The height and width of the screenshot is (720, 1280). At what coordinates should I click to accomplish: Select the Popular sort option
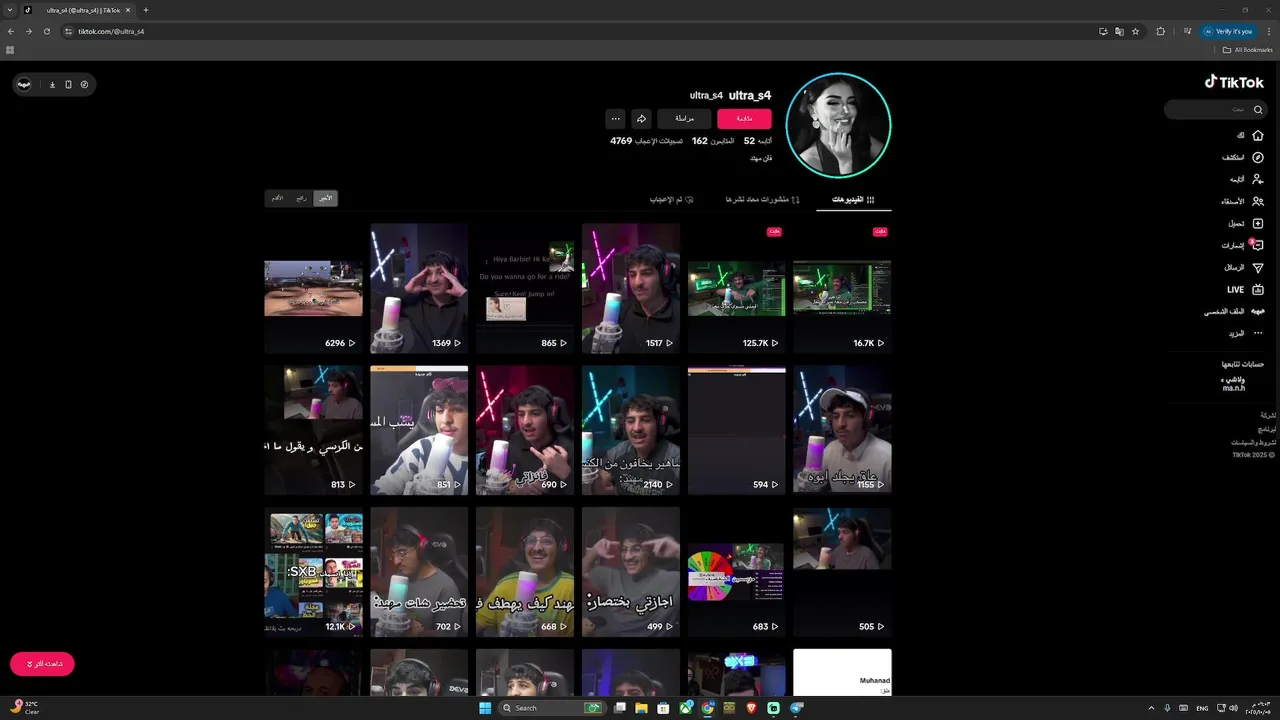pyautogui.click(x=301, y=198)
